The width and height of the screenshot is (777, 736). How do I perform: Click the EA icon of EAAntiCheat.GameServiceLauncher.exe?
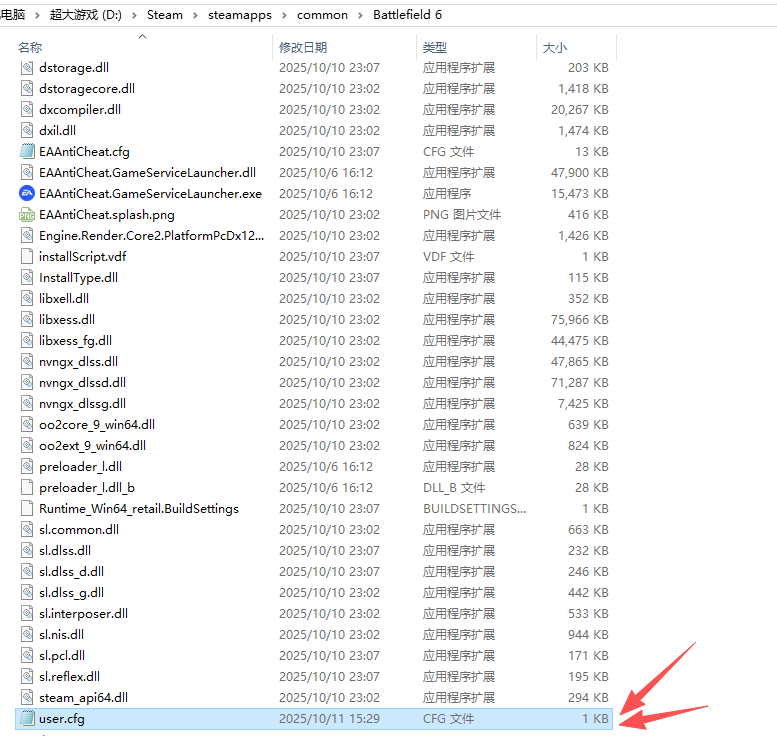pyautogui.click(x=27, y=193)
